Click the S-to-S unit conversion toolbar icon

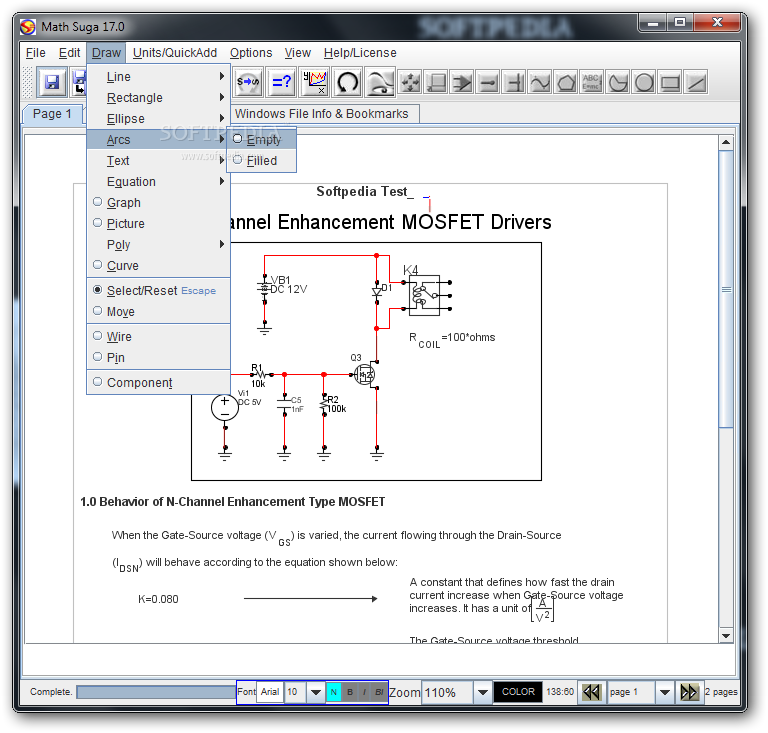coord(248,82)
